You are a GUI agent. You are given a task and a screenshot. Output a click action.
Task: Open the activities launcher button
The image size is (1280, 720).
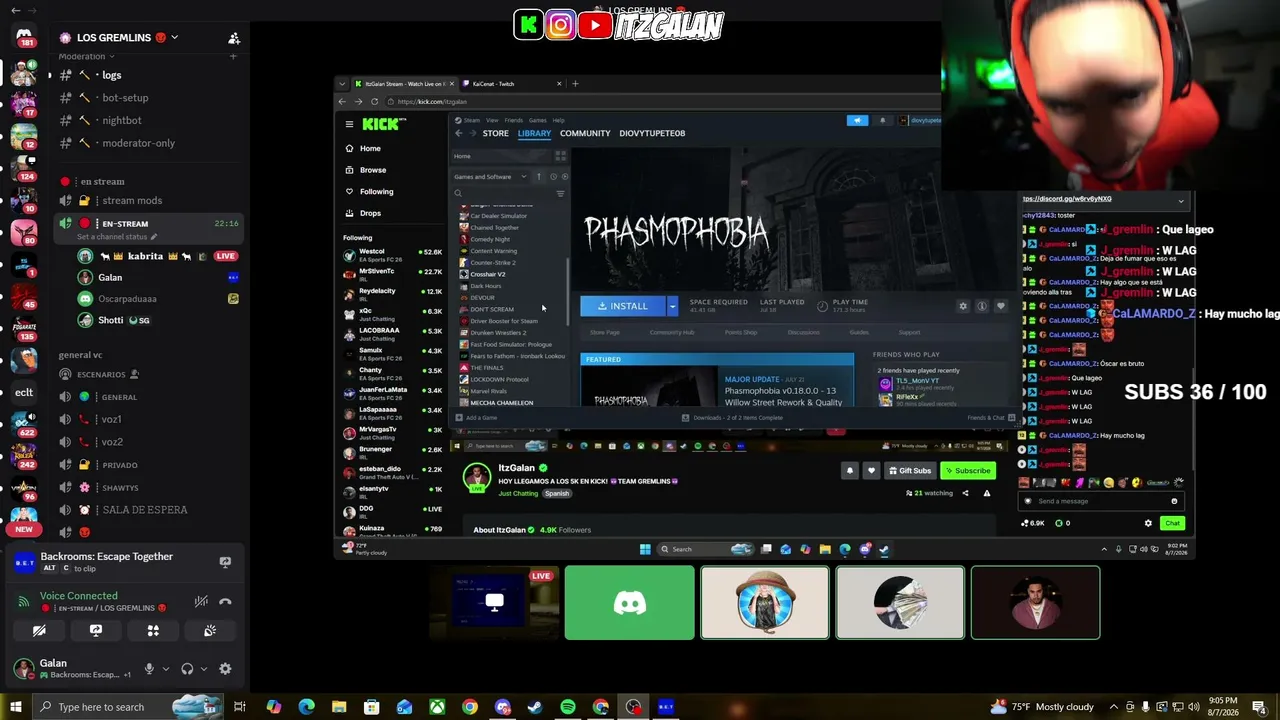(x=153, y=631)
